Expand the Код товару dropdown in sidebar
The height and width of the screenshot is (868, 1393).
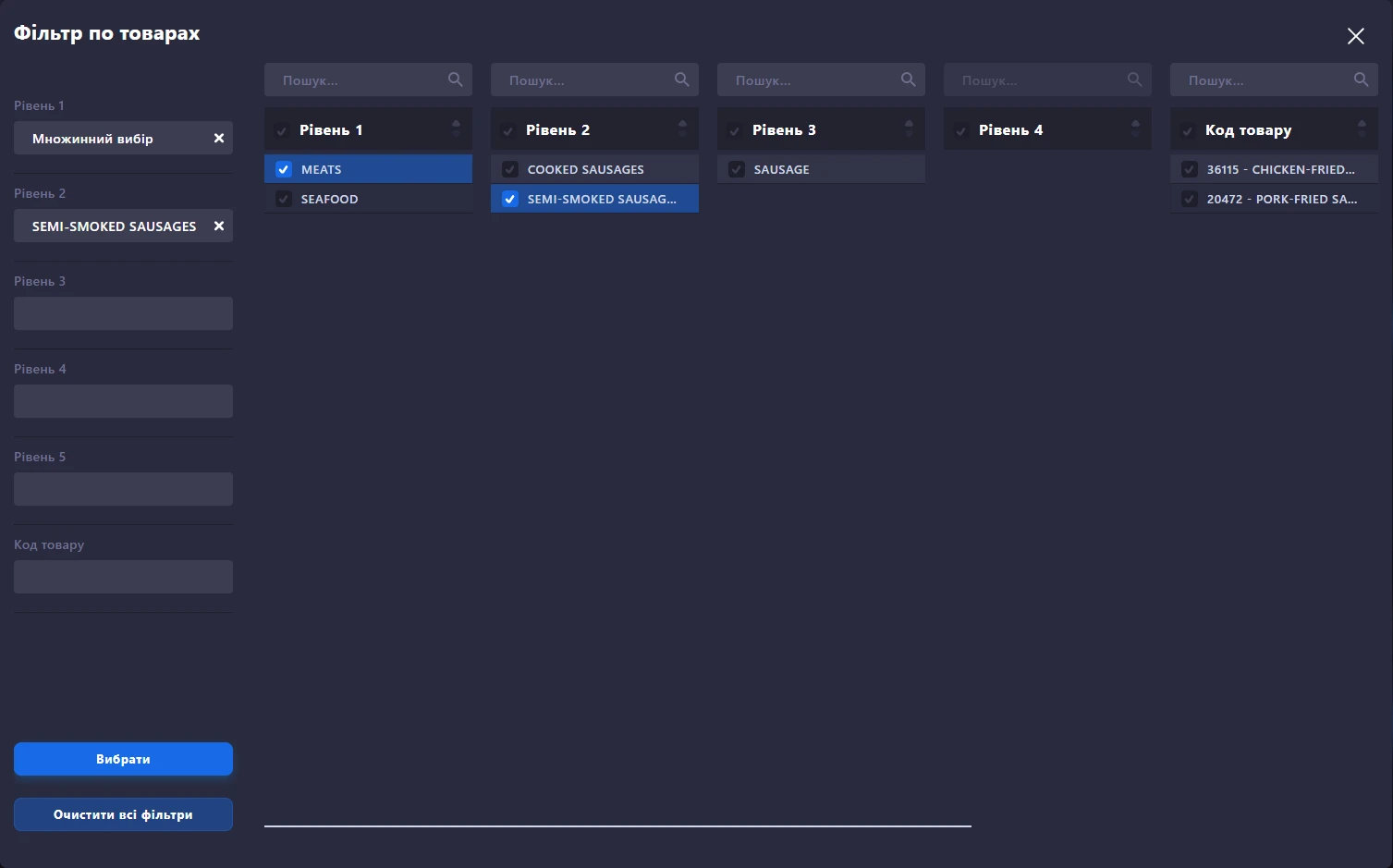point(123,577)
